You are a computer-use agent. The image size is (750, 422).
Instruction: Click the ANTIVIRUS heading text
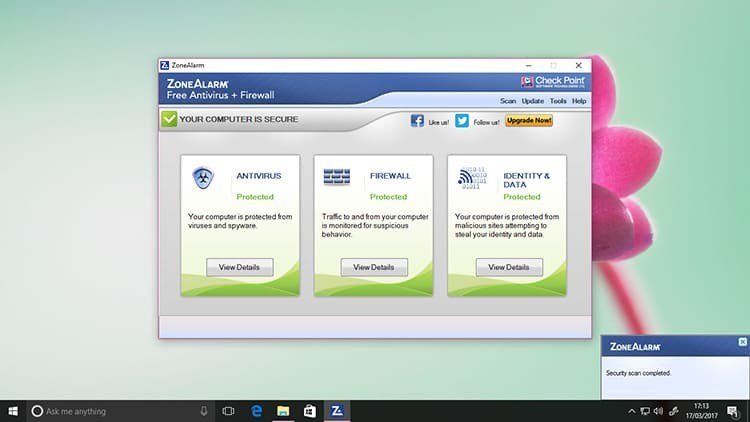pos(259,176)
